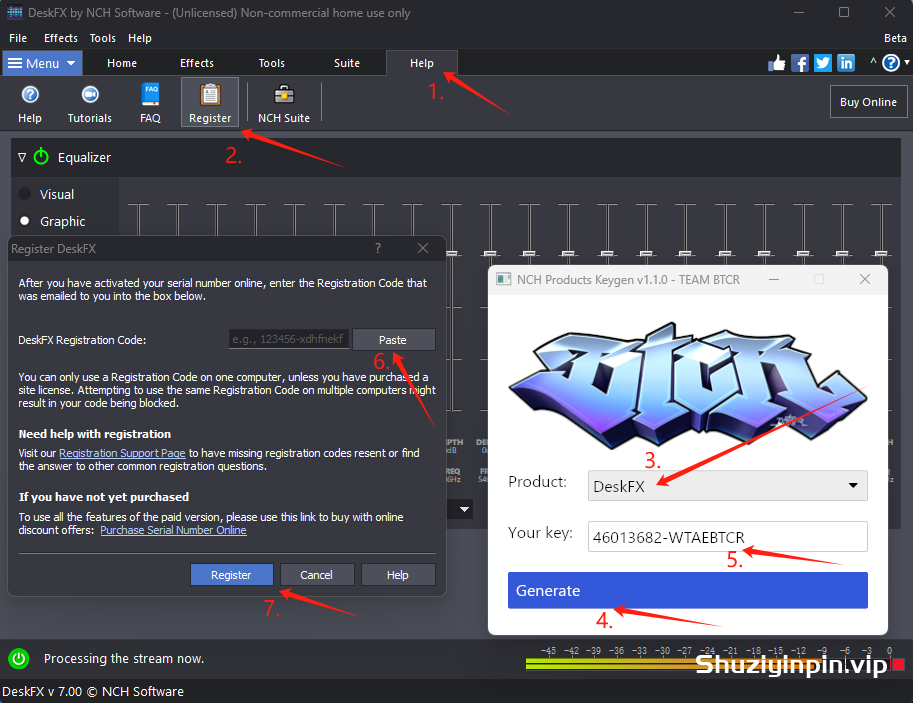Open the Tools menu in menu bar
This screenshot has height=703, width=913.
pyautogui.click(x=102, y=38)
